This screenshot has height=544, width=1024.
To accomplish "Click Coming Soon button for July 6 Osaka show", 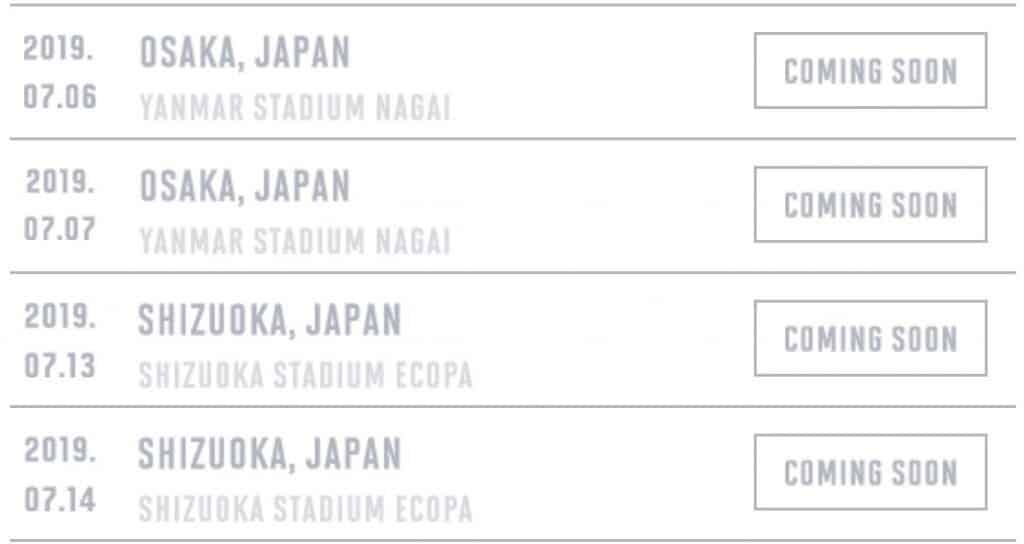I will click(x=870, y=71).
